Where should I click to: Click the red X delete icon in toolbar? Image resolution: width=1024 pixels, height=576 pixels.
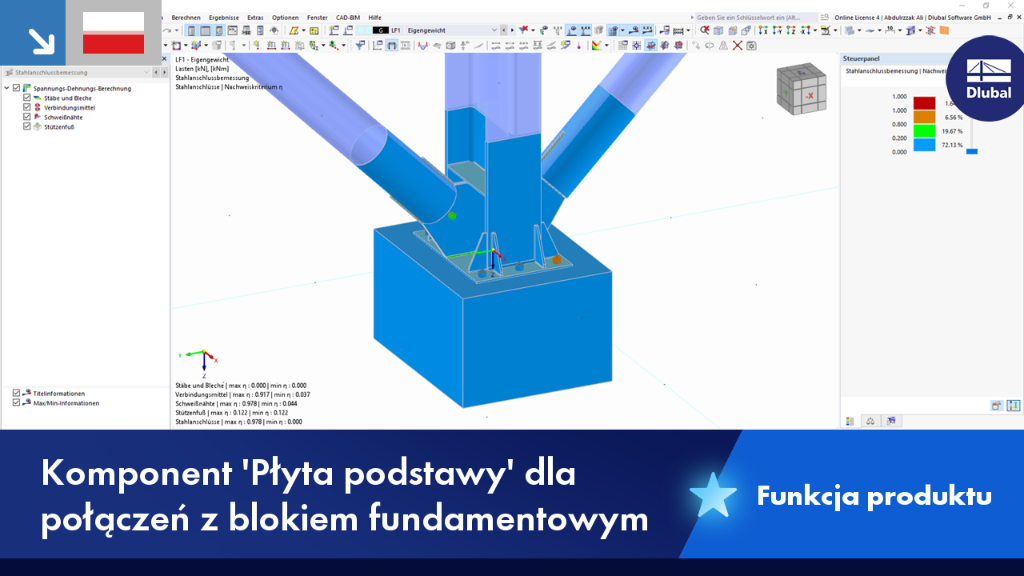click(737, 46)
